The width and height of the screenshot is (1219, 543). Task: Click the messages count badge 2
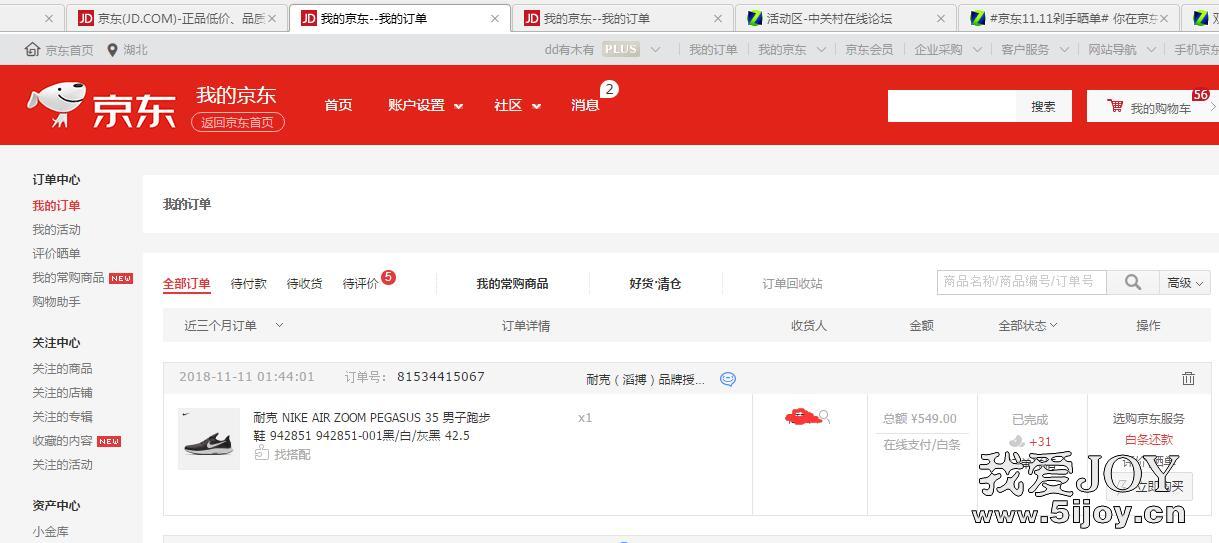[609, 89]
